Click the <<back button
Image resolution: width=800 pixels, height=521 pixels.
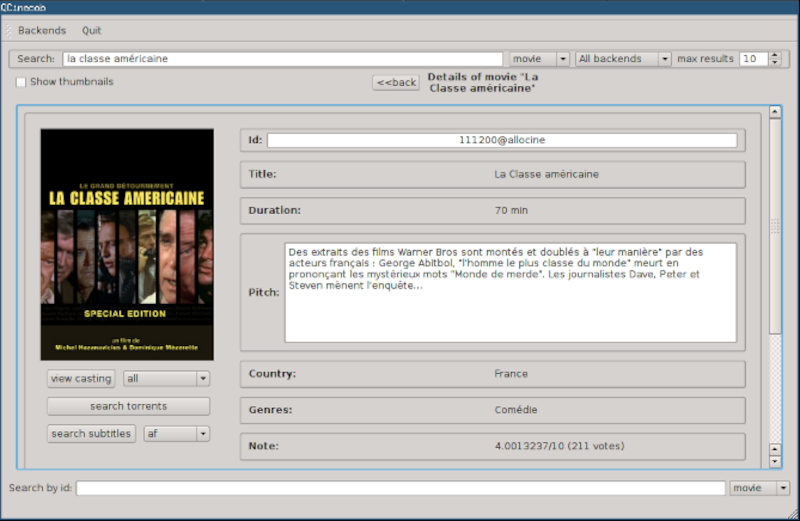click(396, 82)
